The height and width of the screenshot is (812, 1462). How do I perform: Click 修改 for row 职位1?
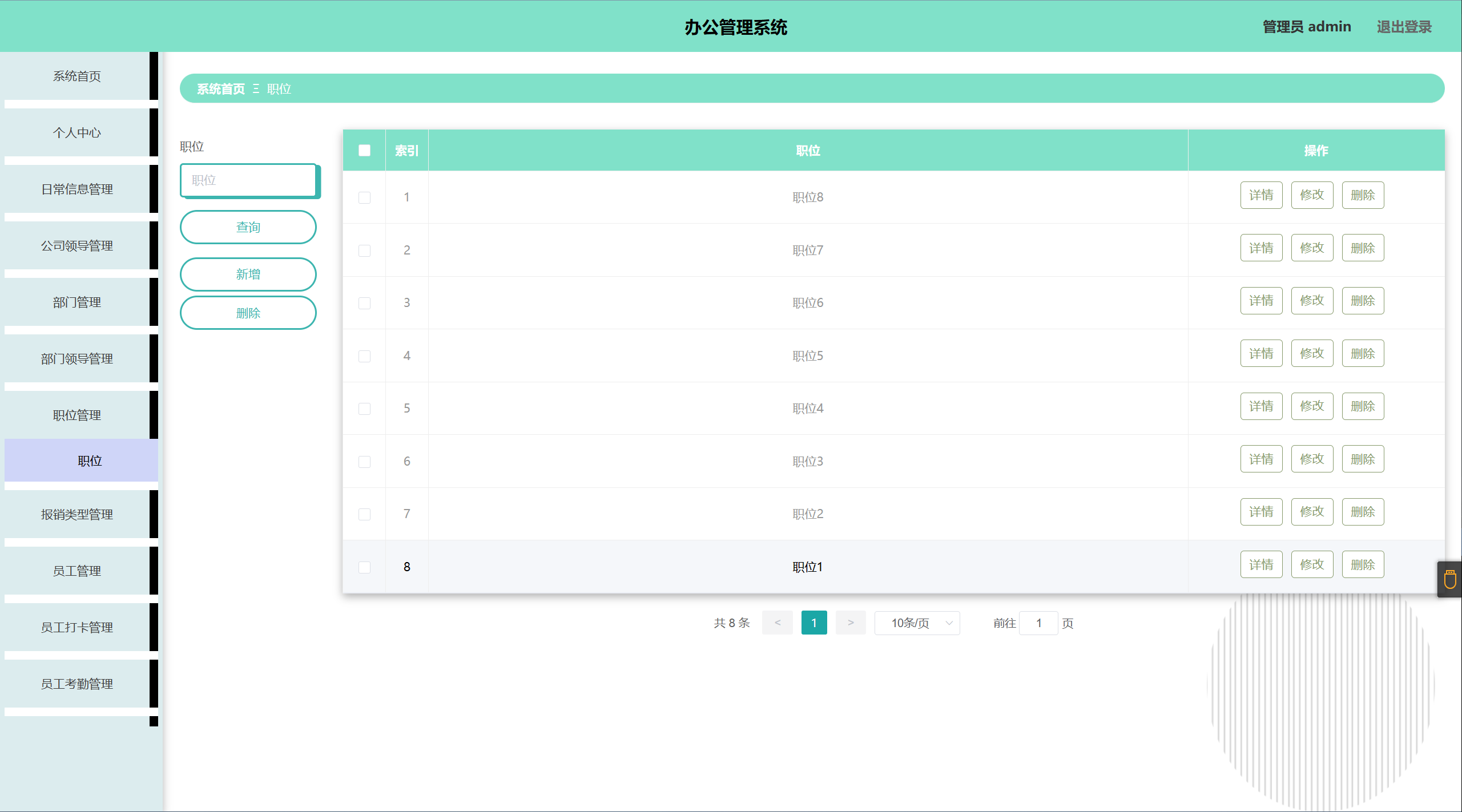pyautogui.click(x=1312, y=565)
